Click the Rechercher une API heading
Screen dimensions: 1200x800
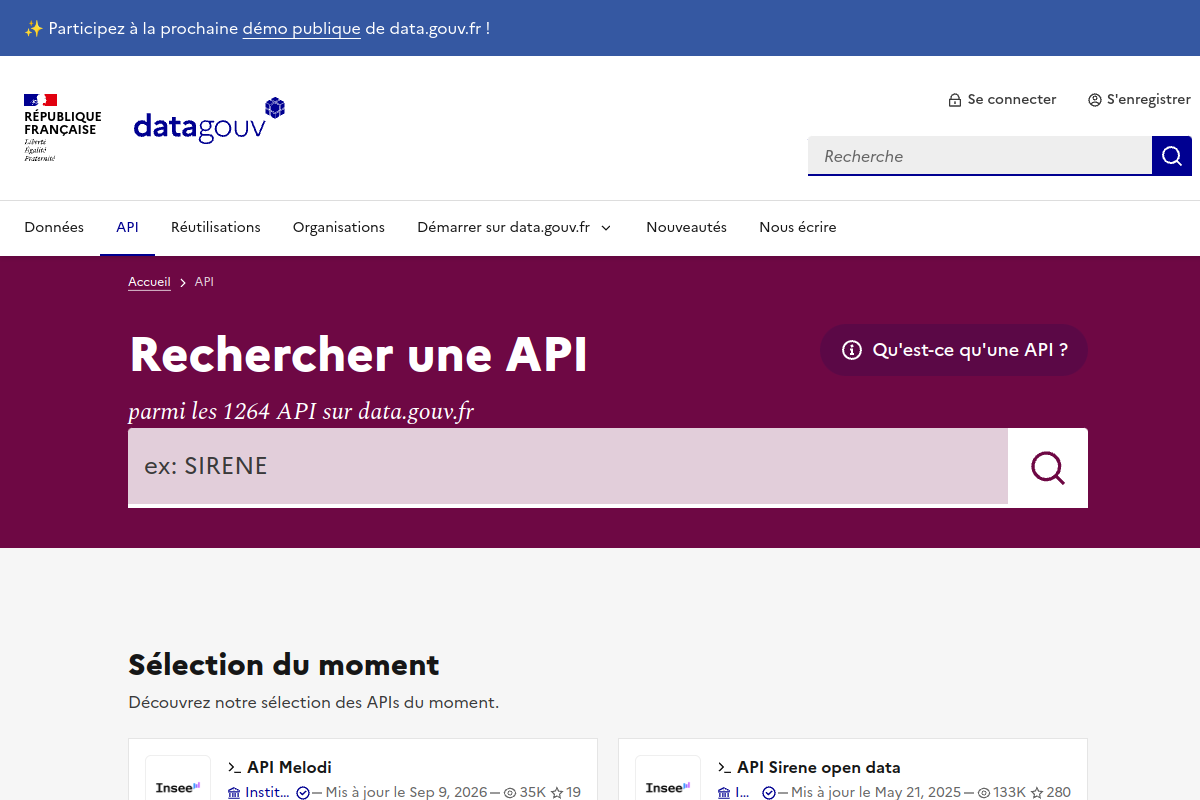click(x=359, y=354)
